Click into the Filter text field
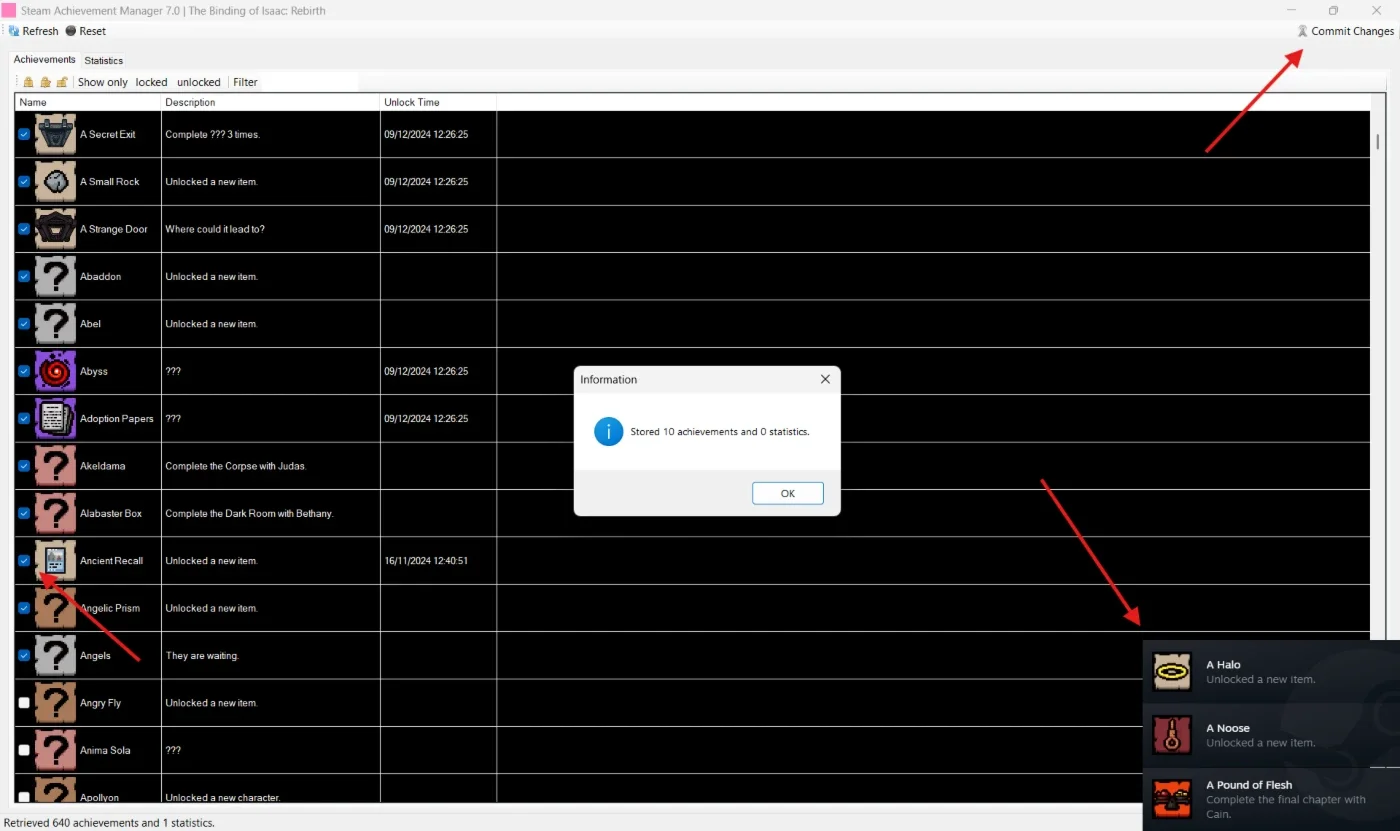This screenshot has width=1400, height=831. [x=308, y=82]
